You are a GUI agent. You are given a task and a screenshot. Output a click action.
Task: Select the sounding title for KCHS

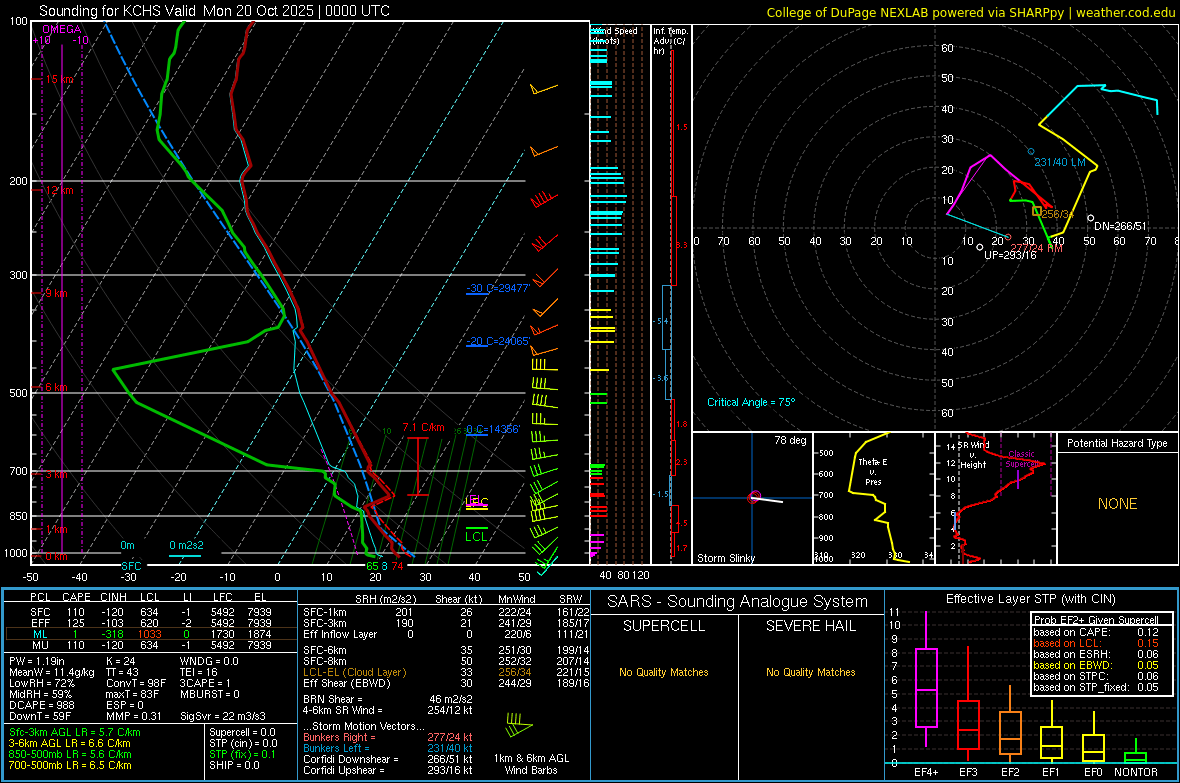click(x=214, y=11)
